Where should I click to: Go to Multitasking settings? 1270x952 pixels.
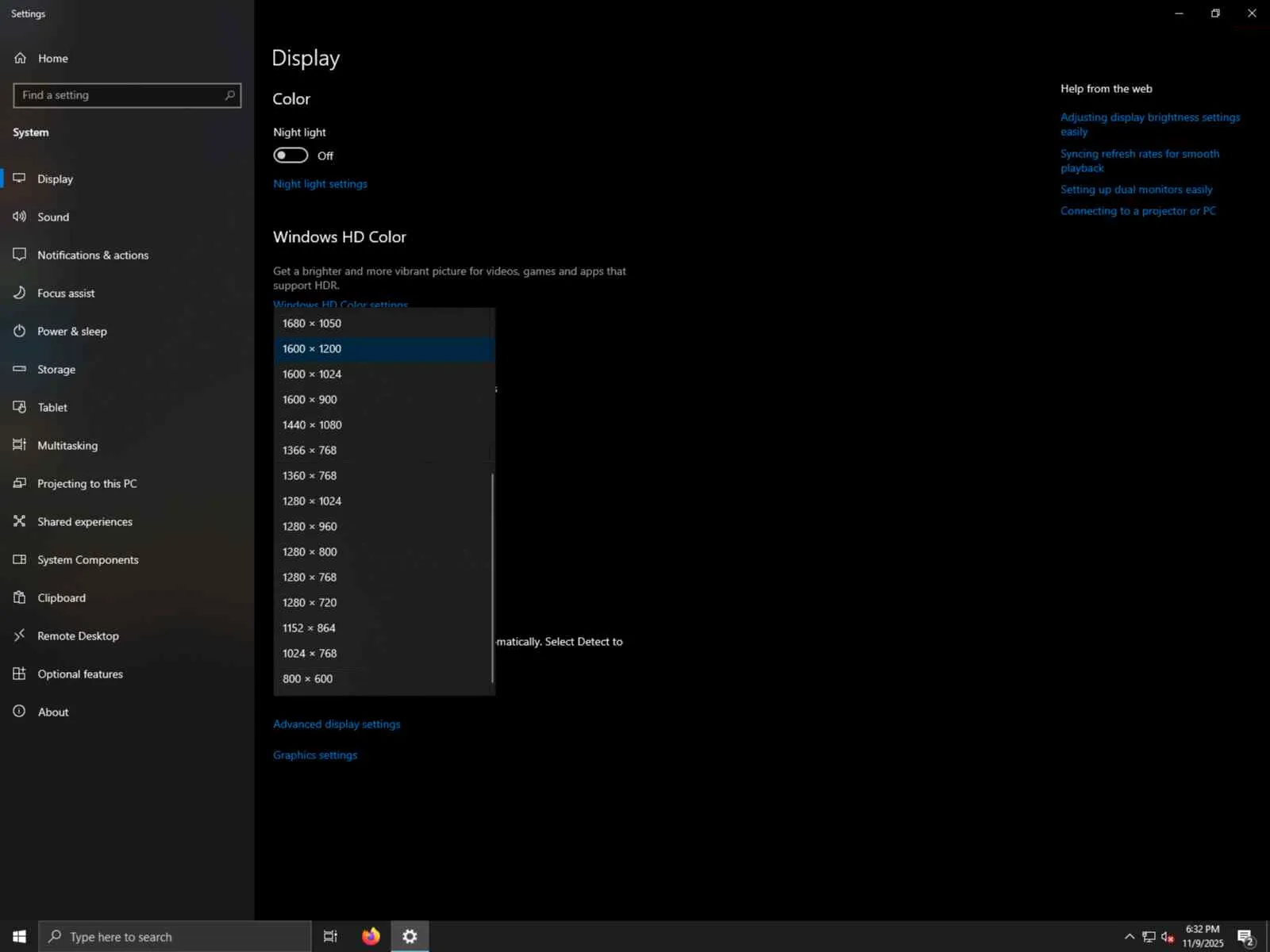127,445
